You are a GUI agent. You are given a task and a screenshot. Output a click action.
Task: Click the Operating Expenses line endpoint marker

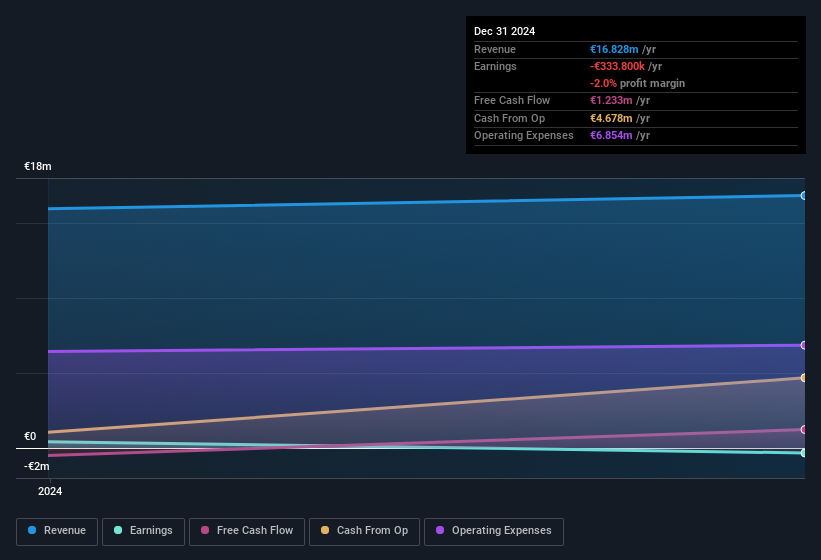(x=804, y=345)
